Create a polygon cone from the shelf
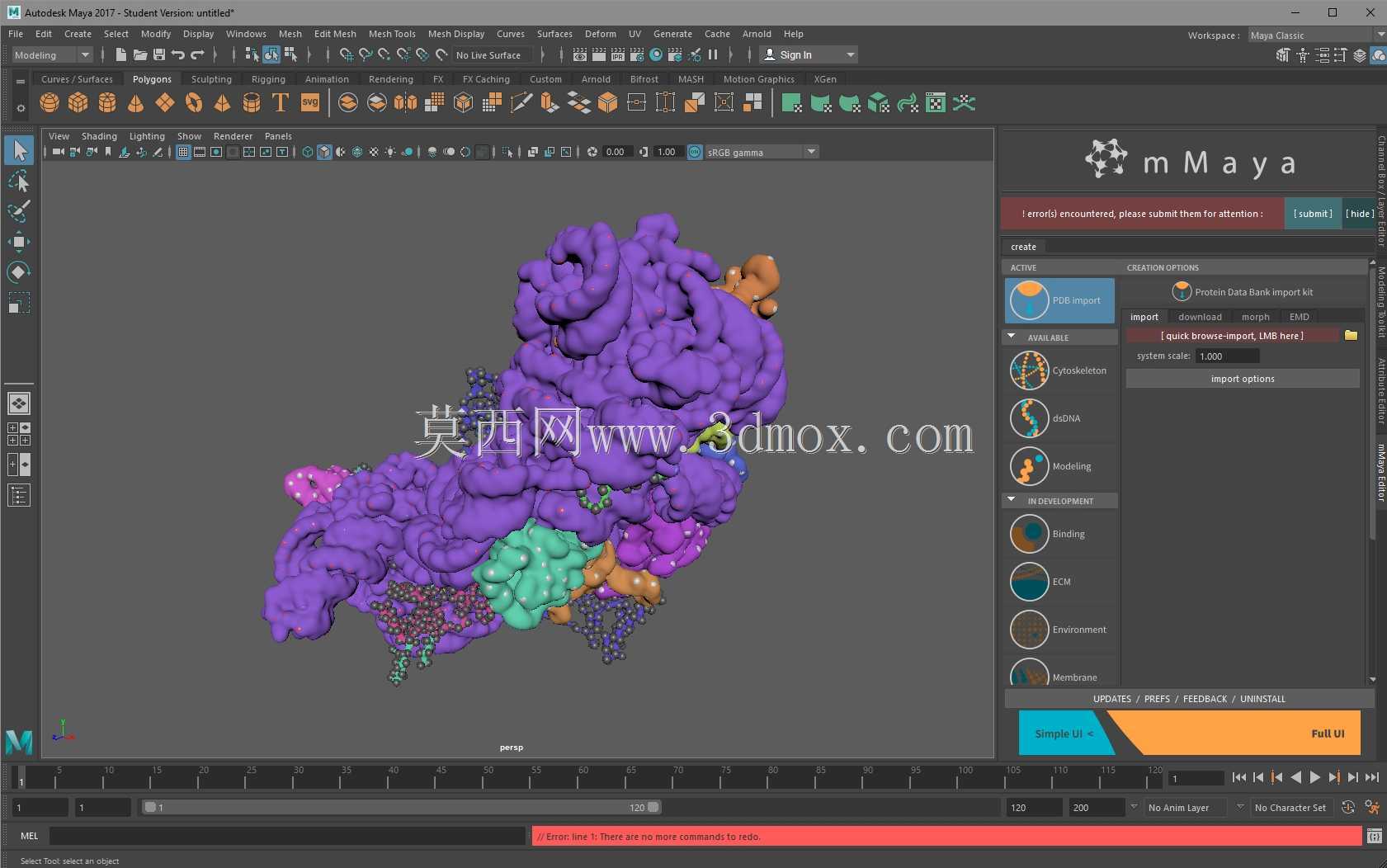The width and height of the screenshot is (1387, 868). click(136, 103)
